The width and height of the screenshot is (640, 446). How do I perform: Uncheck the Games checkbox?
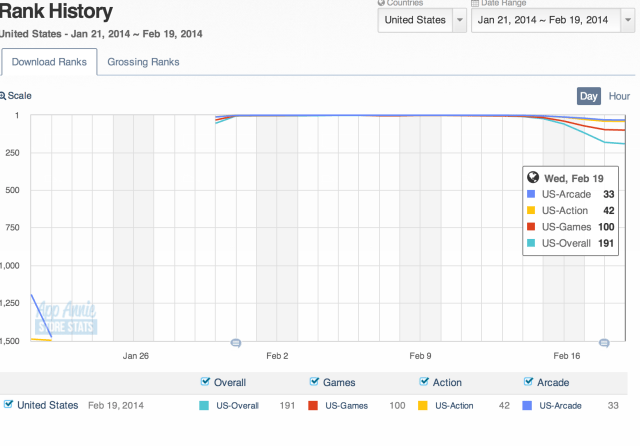point(314,382)
